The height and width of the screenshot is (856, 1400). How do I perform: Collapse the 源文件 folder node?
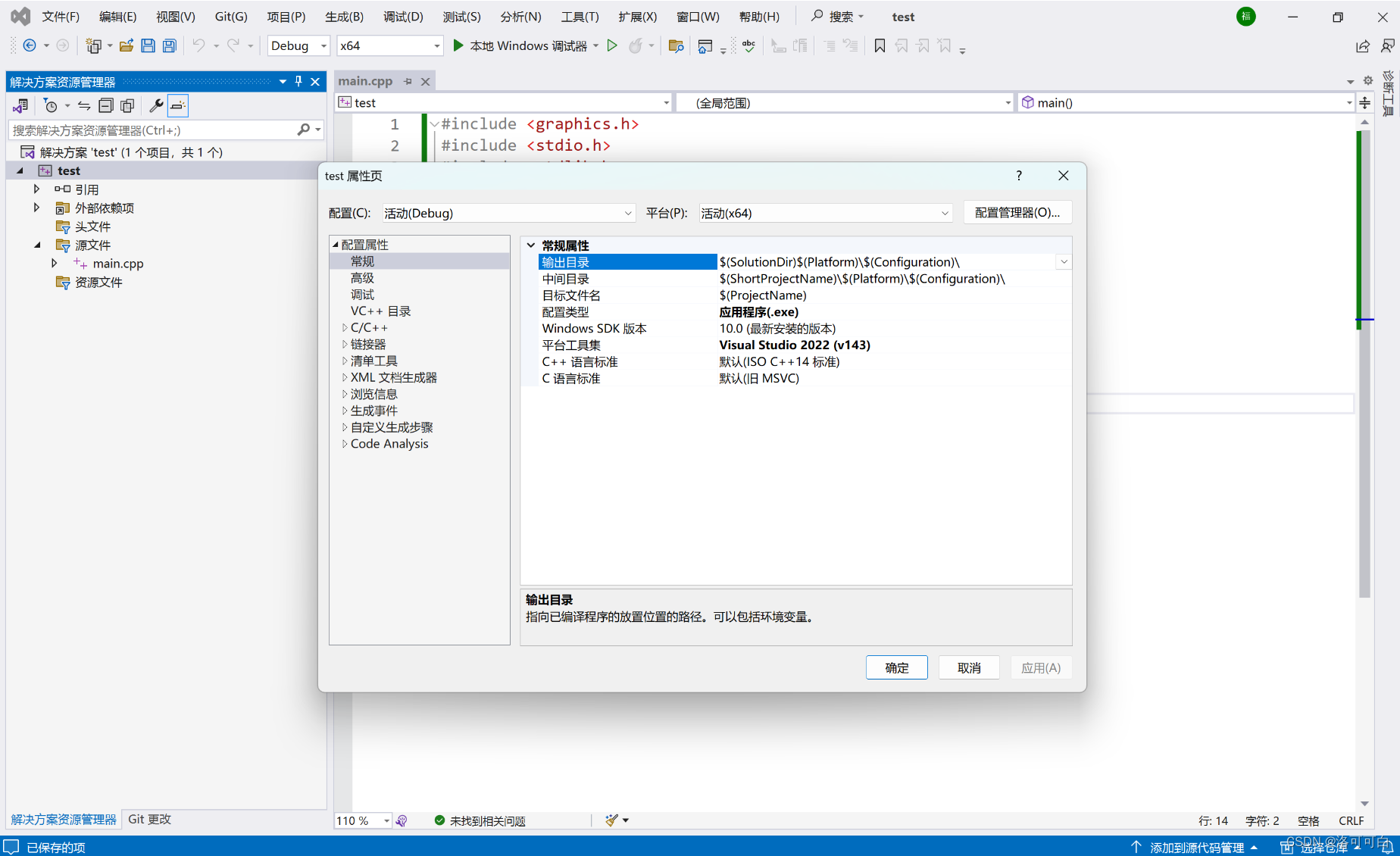[36, 245]
